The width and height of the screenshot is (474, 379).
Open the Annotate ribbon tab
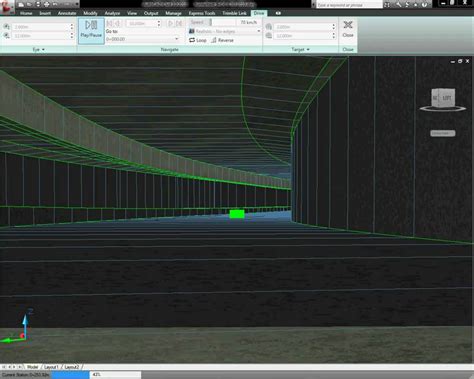pyautogui.click(x=67, y=13)
